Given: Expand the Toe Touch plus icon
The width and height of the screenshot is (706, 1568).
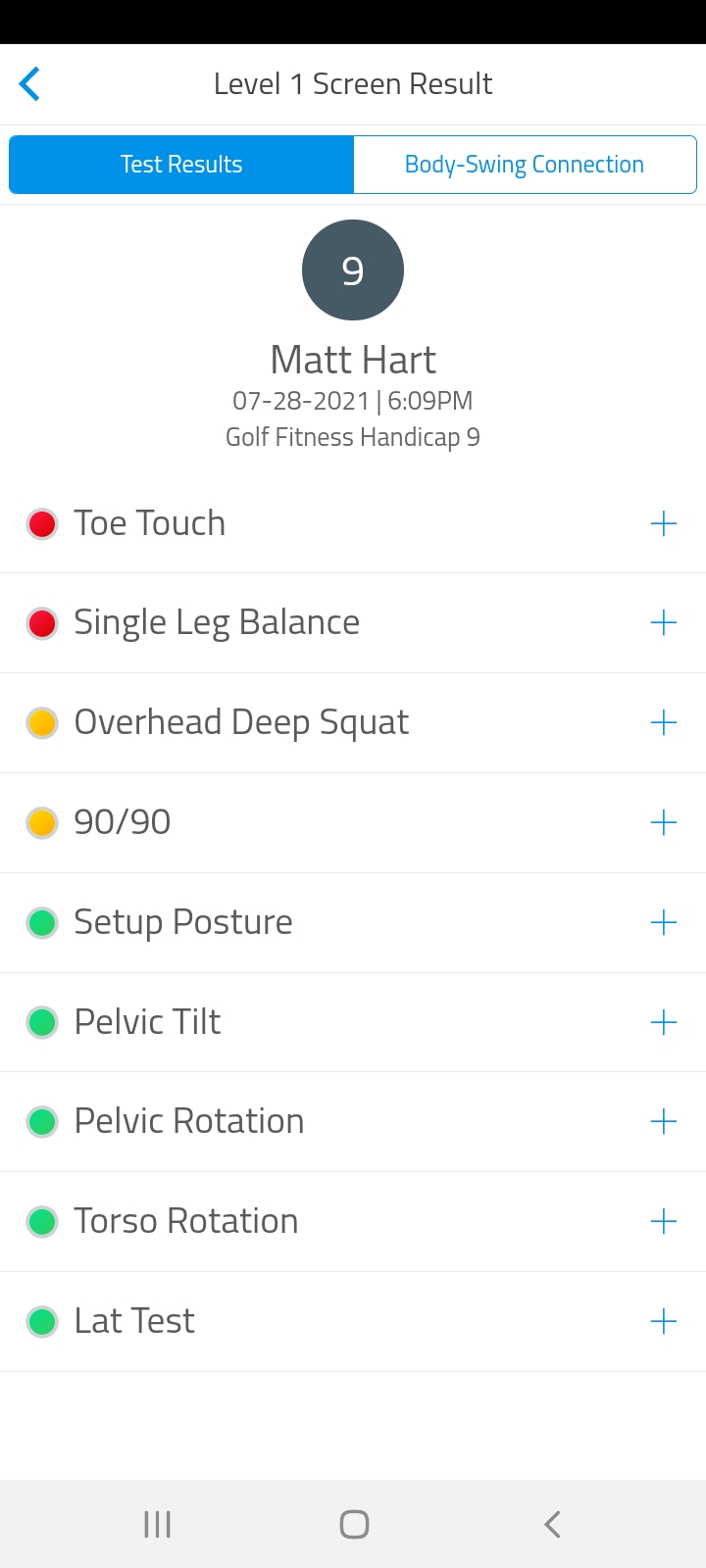Looking at the screenshot, I should pyautogui.click(x=664, y=523).
